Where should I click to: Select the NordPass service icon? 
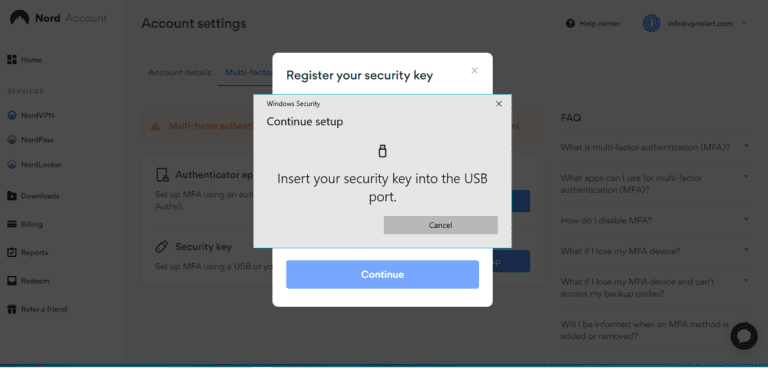[x=12, y=140]
